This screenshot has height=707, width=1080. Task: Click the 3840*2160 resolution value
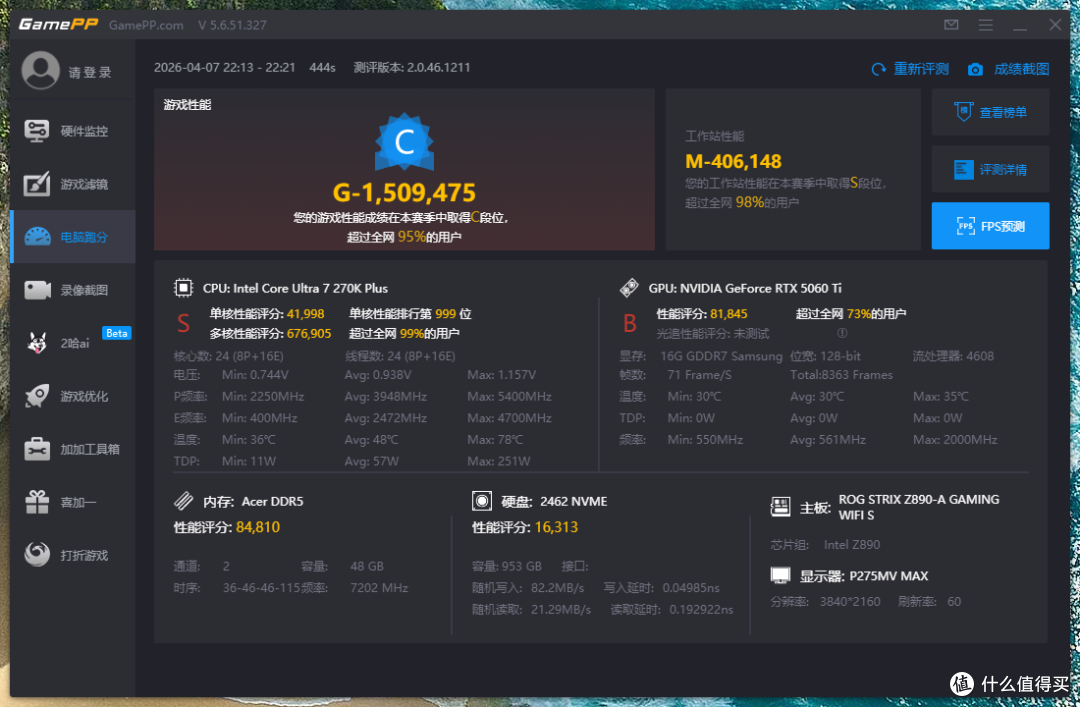[850, 602]
